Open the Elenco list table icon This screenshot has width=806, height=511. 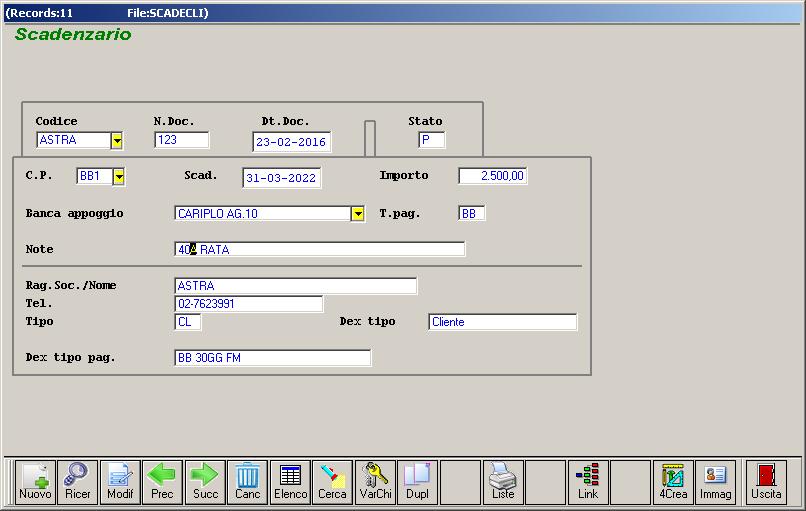click(290, 482)
